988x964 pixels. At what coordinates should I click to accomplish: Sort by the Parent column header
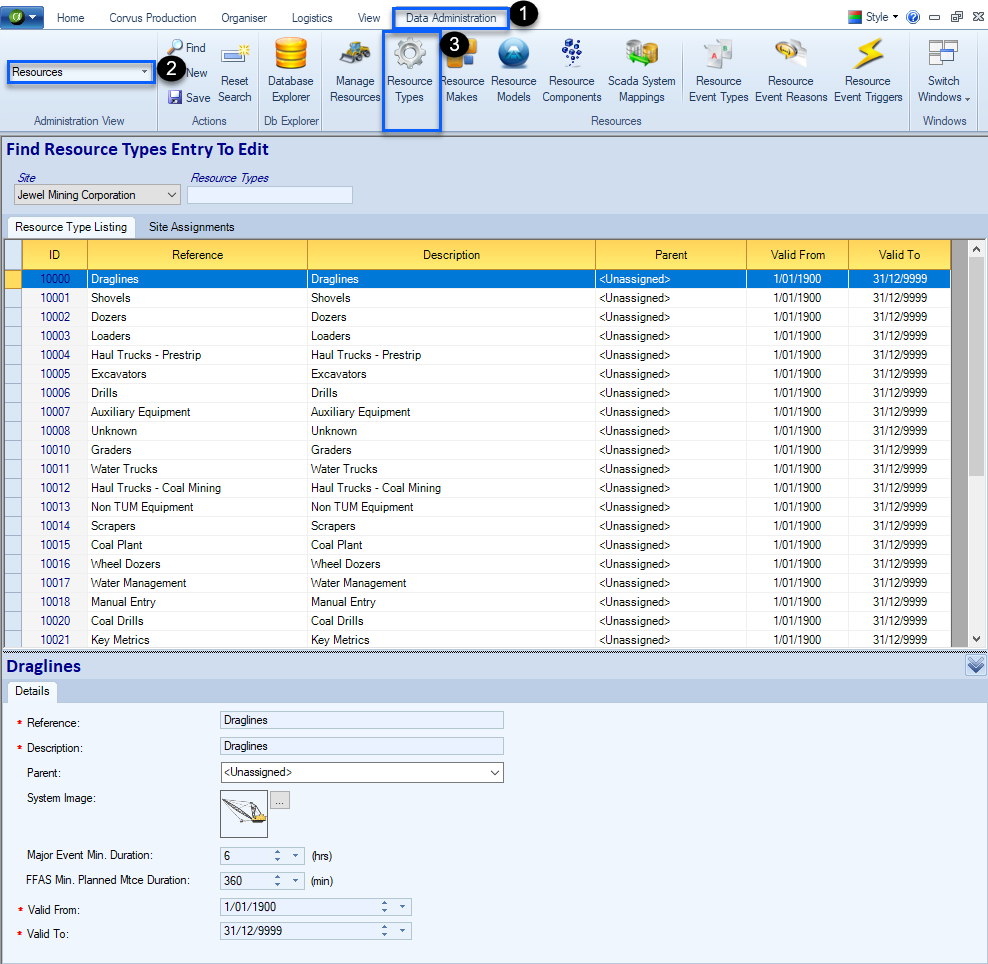tap(671, 255)
